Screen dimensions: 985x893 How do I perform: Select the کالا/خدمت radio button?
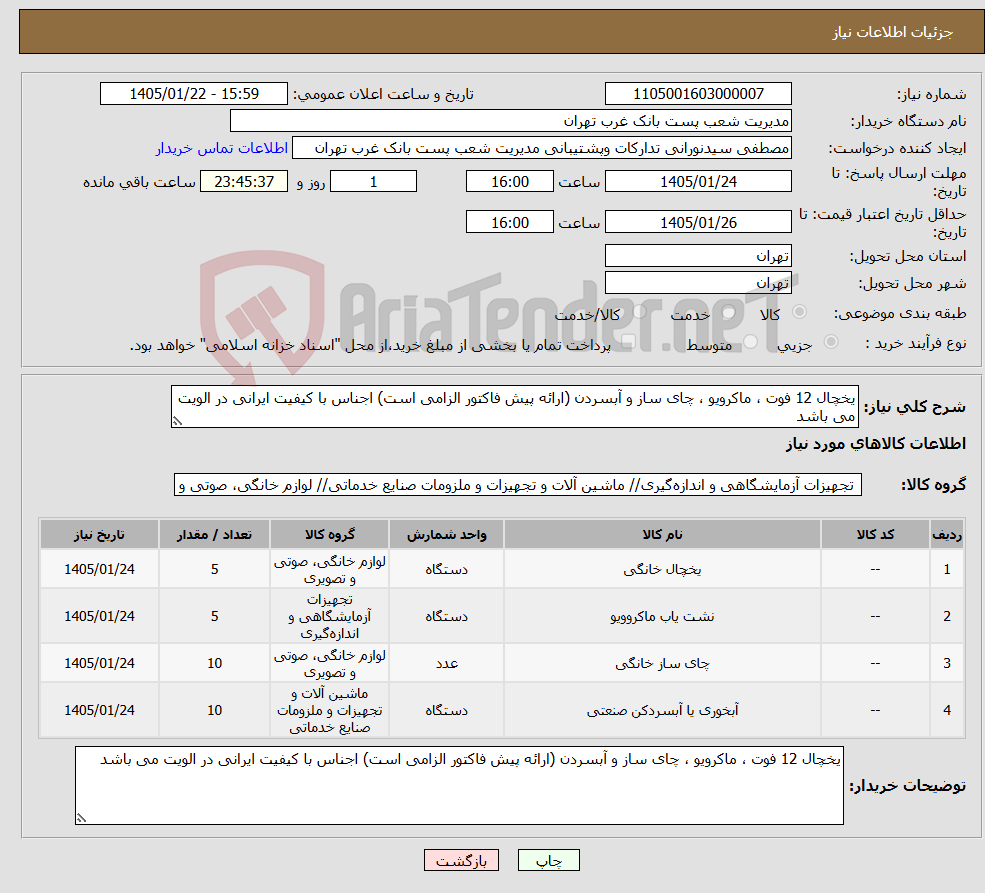(x=639, y=311)
